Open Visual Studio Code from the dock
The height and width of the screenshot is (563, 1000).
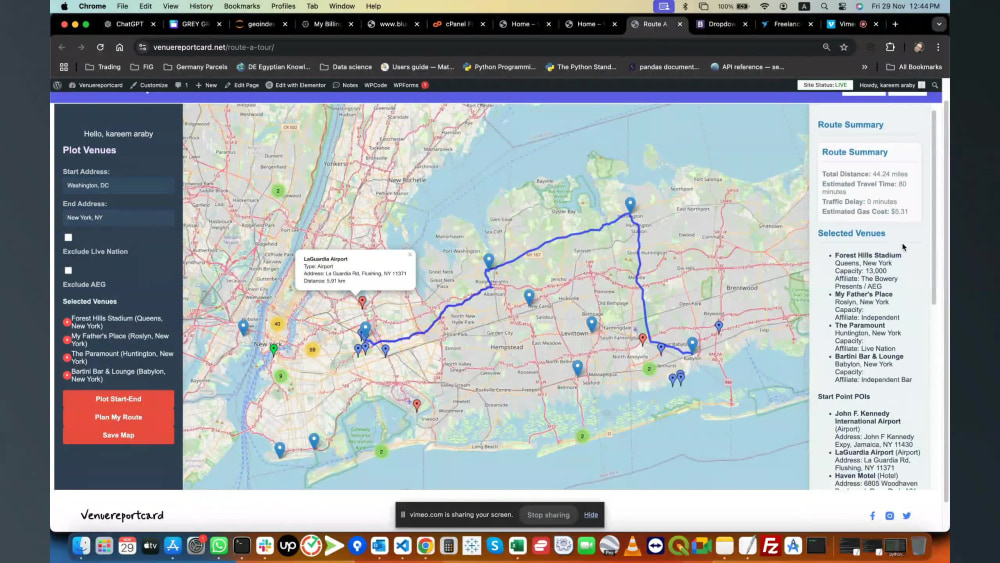point(402,546)
